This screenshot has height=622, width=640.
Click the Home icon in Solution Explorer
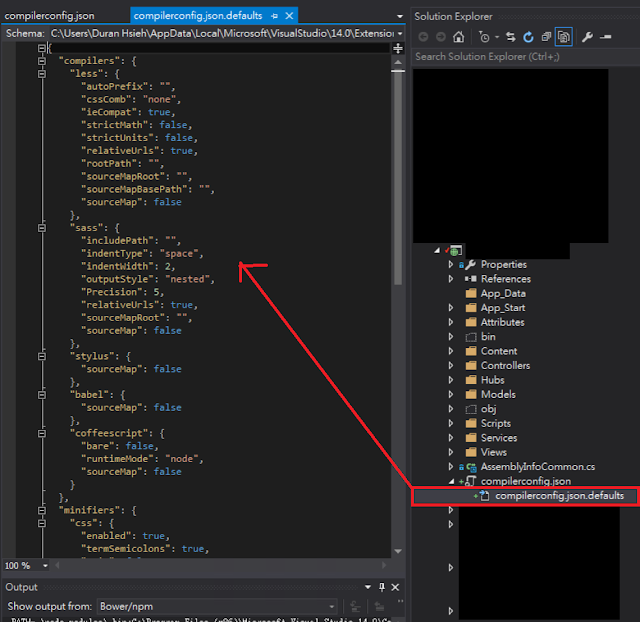[x=458, y=37]
